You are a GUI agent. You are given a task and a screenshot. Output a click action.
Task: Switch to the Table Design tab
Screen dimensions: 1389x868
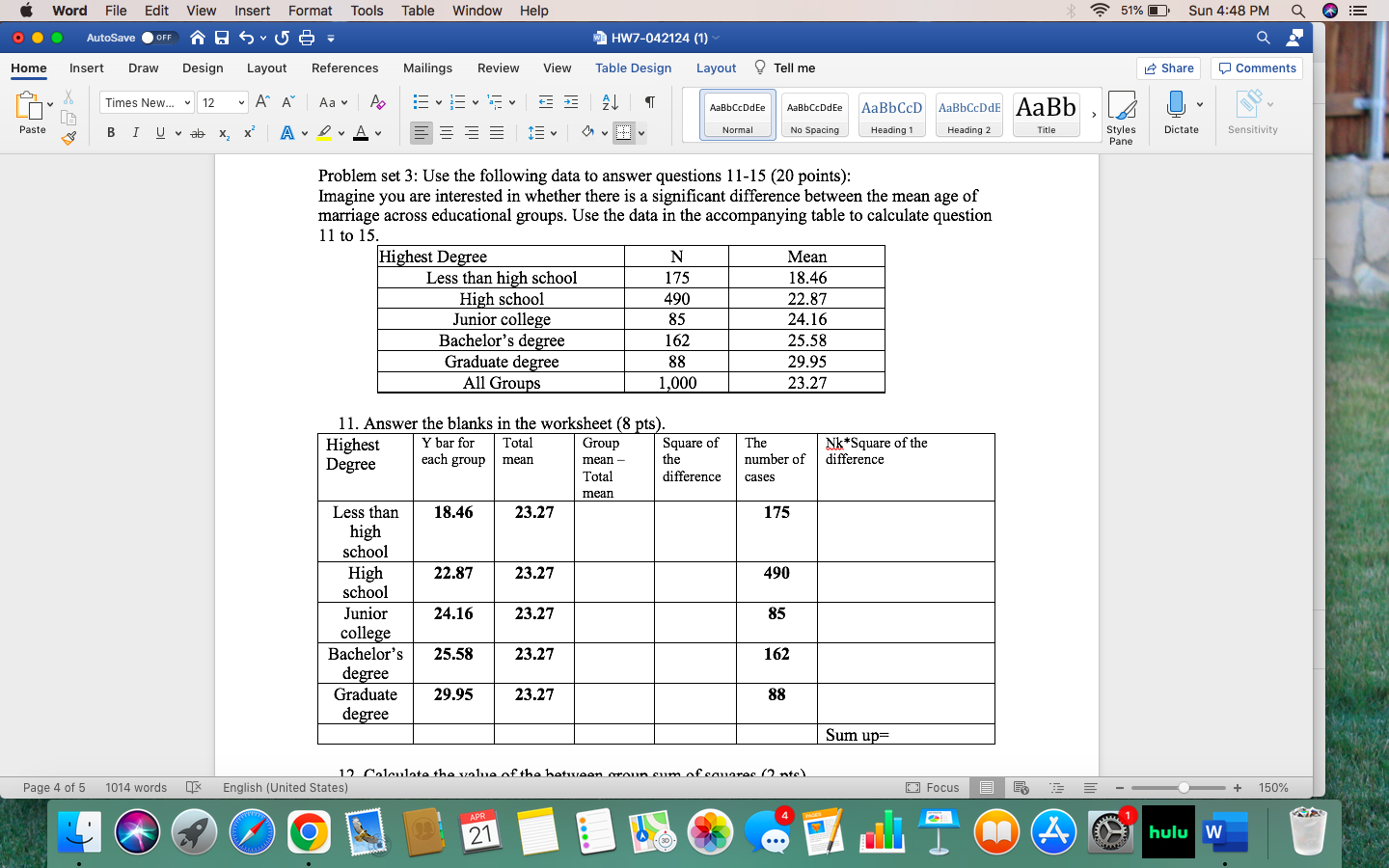(x=634, y=68)
